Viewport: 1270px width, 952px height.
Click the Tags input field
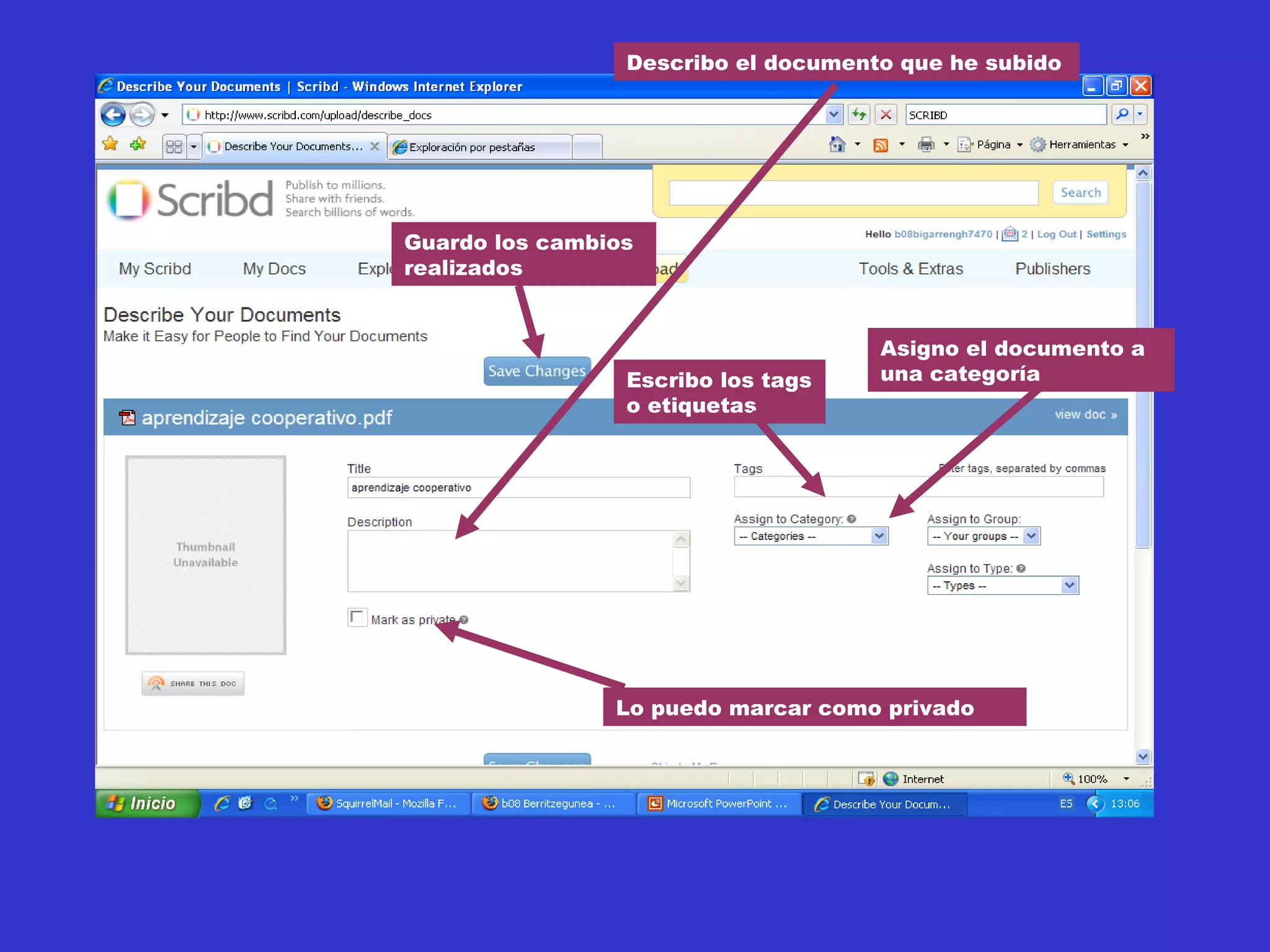(918, 487)
